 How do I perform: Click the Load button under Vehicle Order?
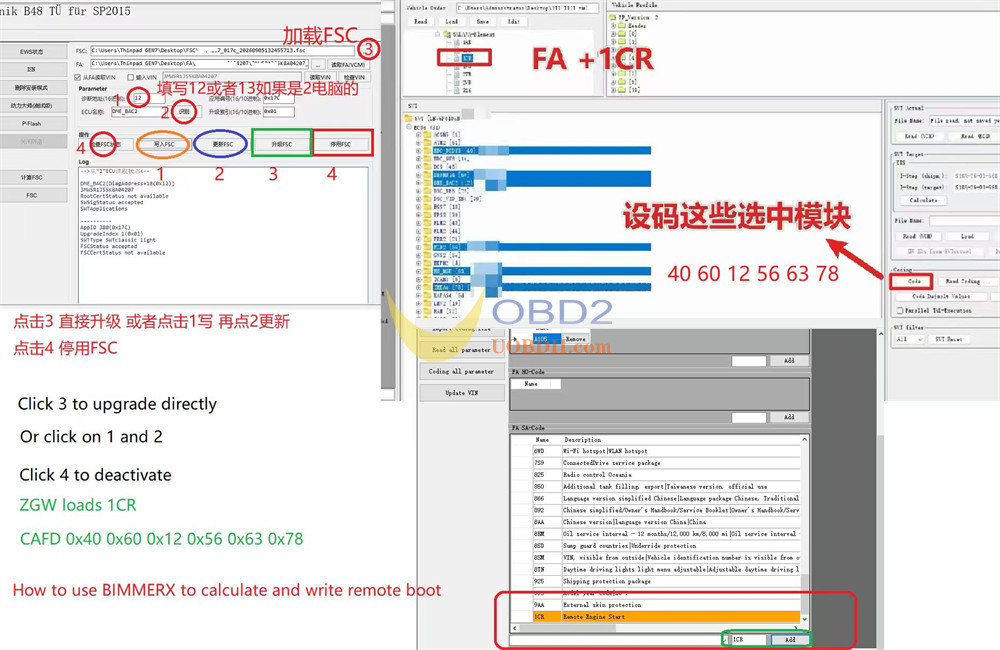[452, 22]
